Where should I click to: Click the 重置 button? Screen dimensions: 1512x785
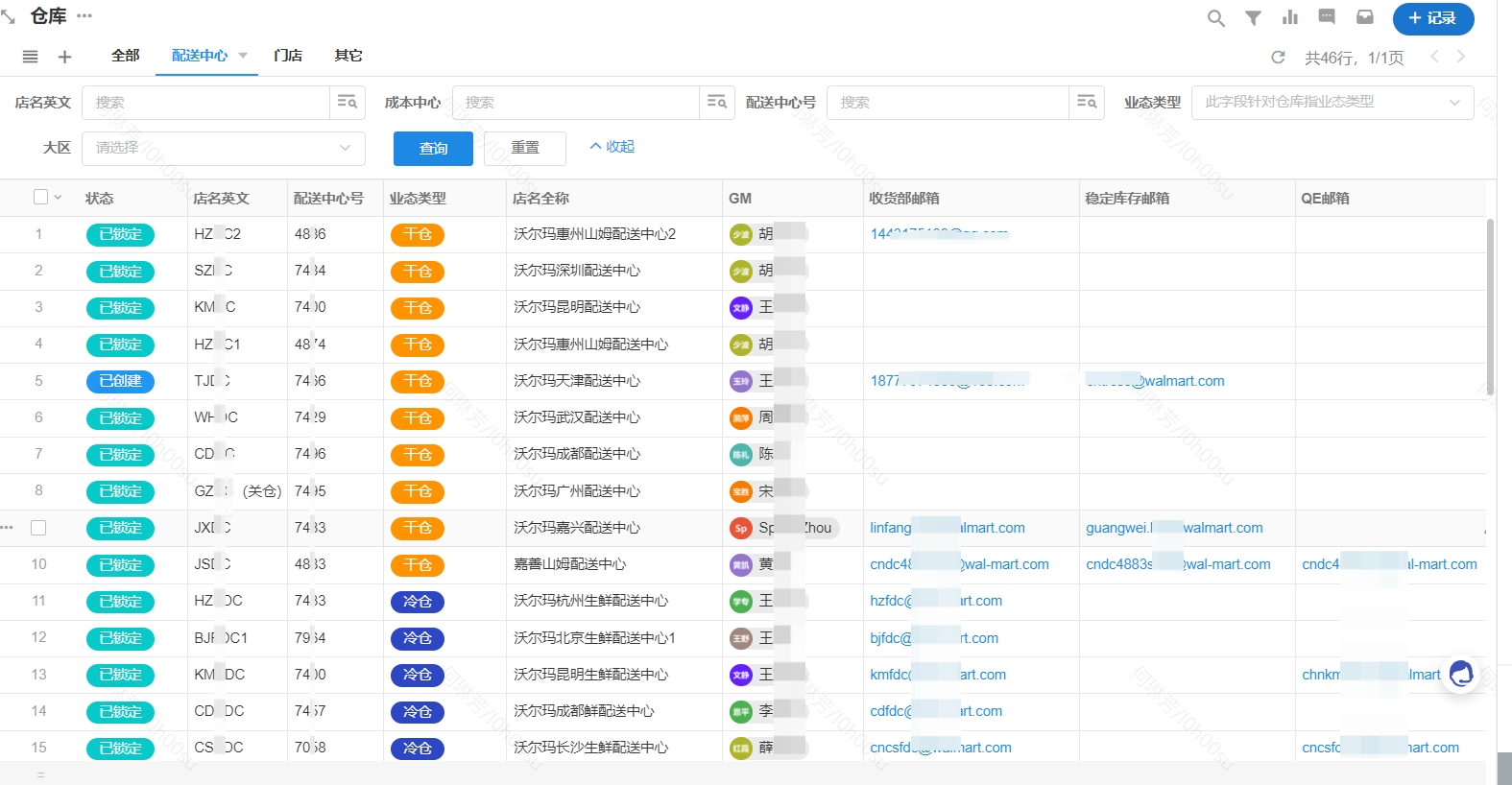(x=525, y=148)
